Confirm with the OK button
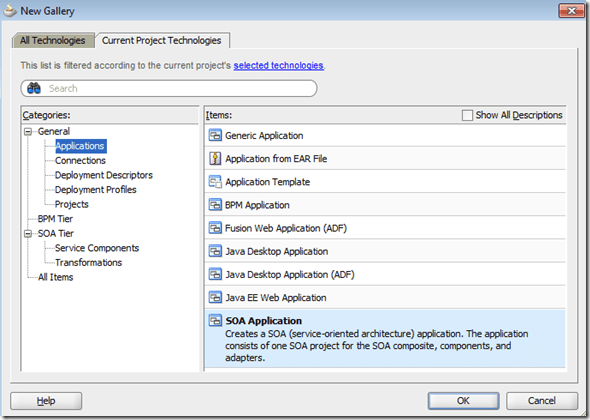Screen dimensions: 590x420 [x=463, y=401]
